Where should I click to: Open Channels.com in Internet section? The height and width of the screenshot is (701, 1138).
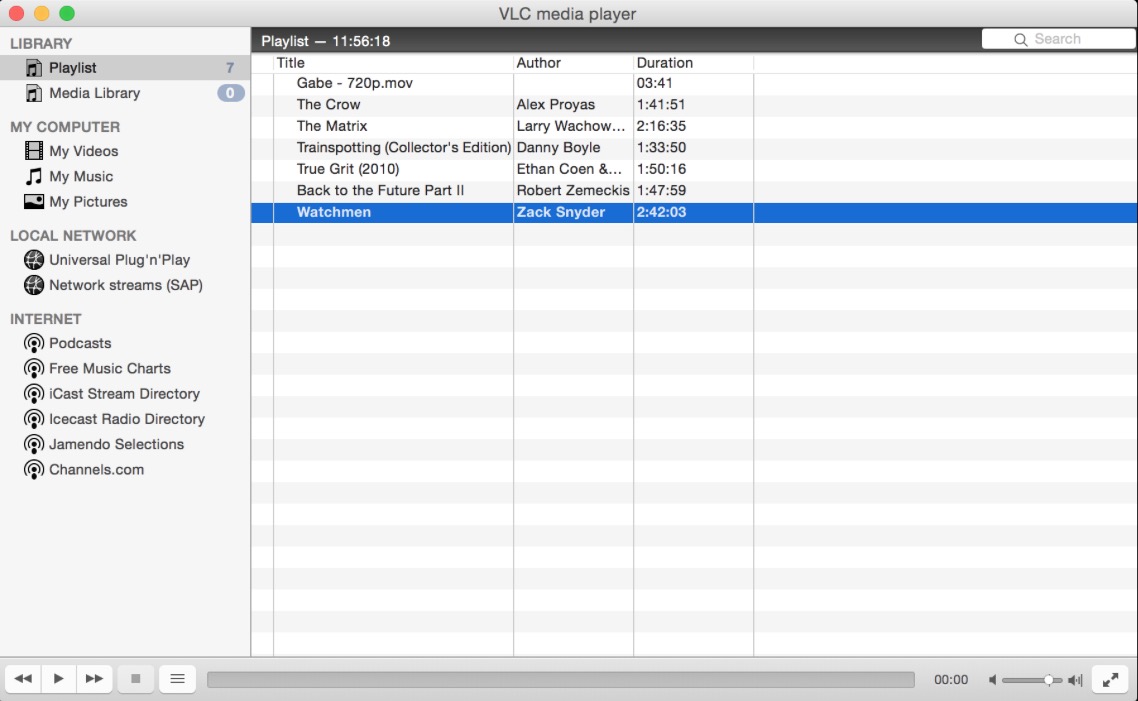[125, 470]
